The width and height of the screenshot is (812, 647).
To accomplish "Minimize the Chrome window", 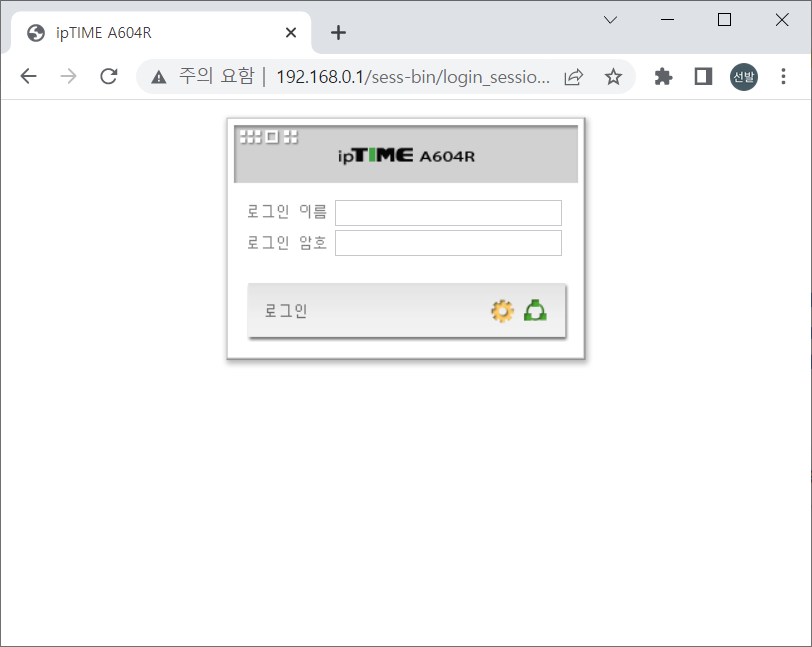I will (668, 20).
